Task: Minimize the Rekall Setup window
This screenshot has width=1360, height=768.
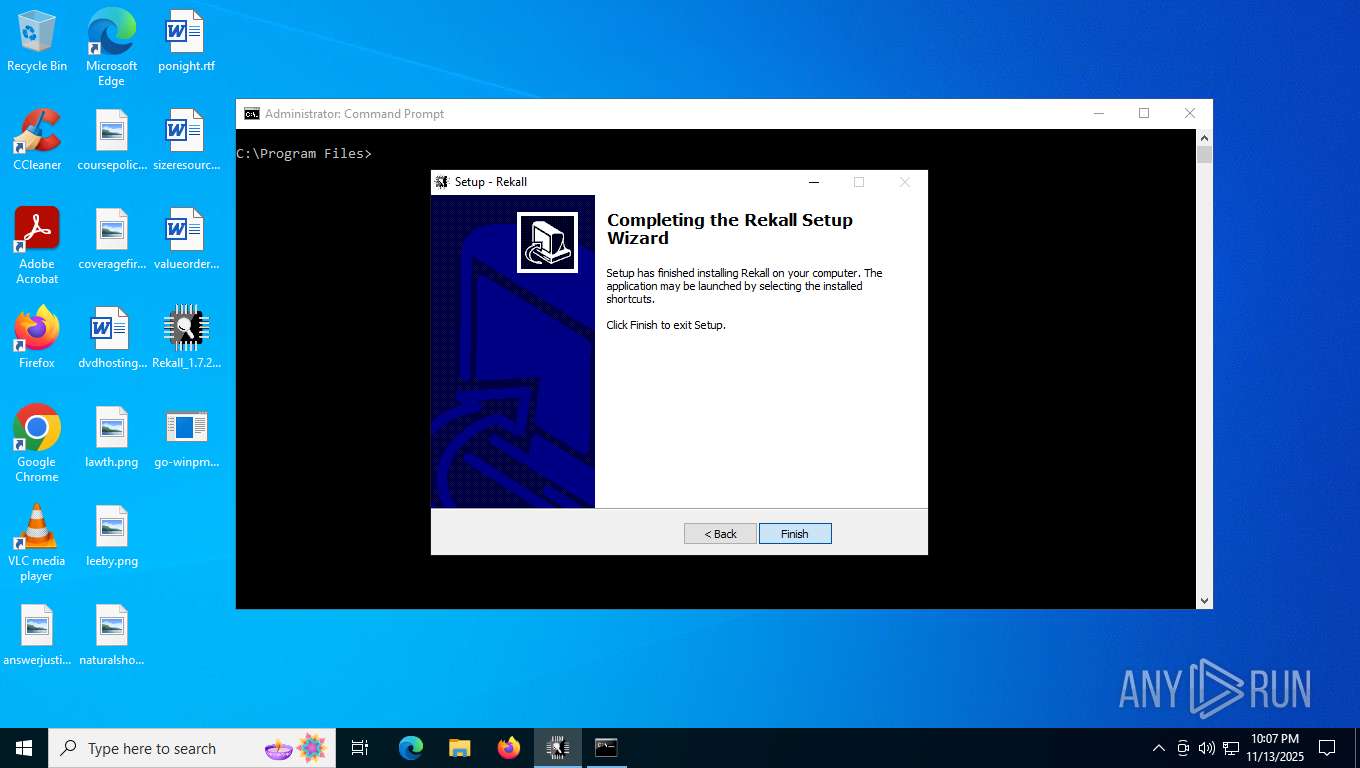Action: pyautogui.click(x=813, y=182)
